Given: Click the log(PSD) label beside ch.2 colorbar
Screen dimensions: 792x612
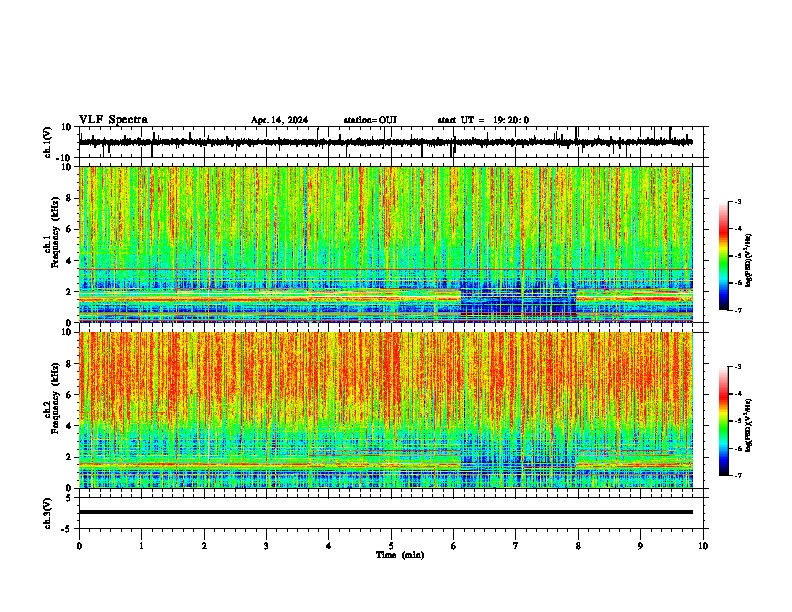Looking at the screenshot, I should pos(748,425).
